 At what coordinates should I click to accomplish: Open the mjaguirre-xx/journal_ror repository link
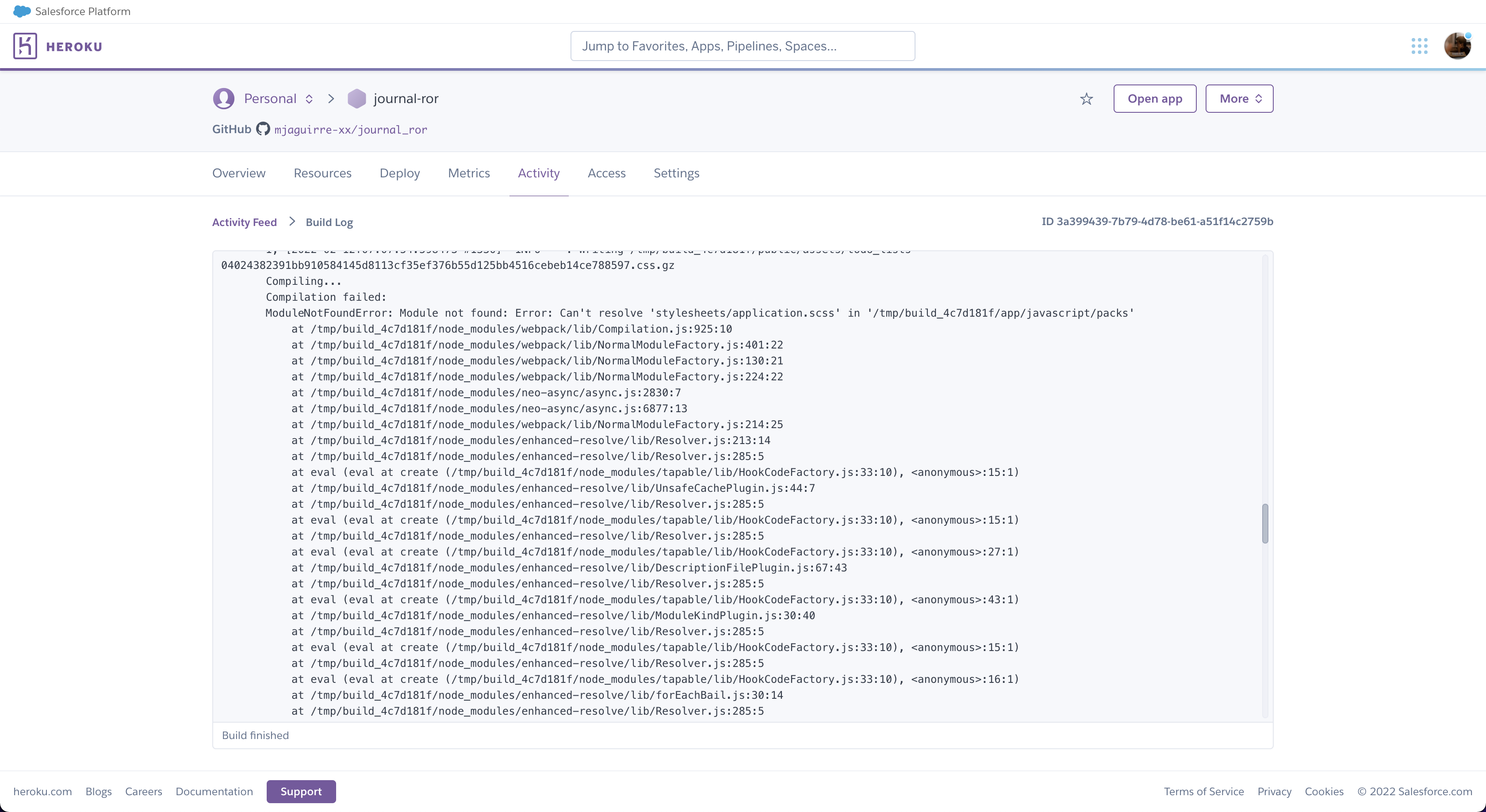tap(351, 130)
